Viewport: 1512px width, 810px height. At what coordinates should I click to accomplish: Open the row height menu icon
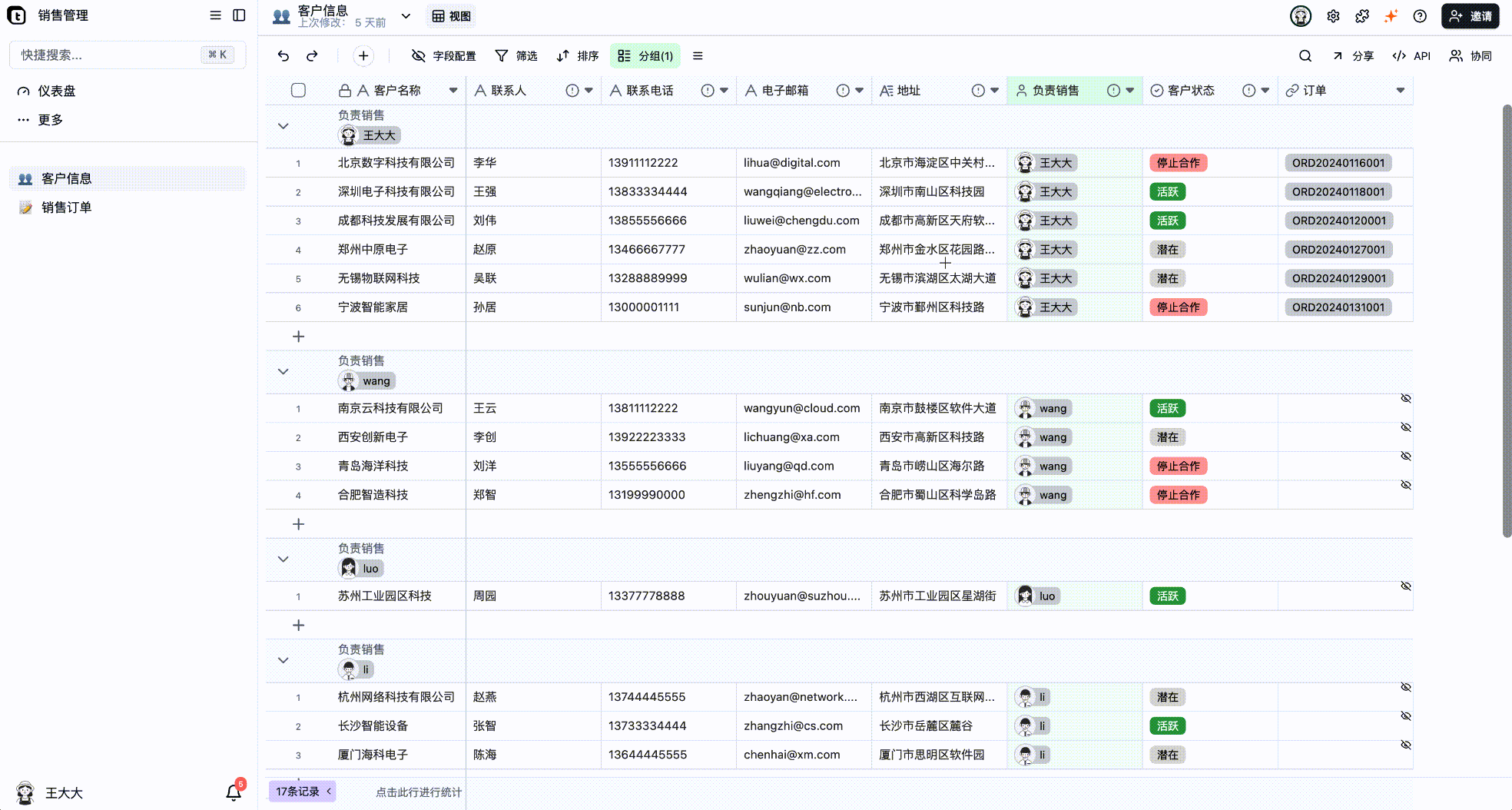click(698, 56)
